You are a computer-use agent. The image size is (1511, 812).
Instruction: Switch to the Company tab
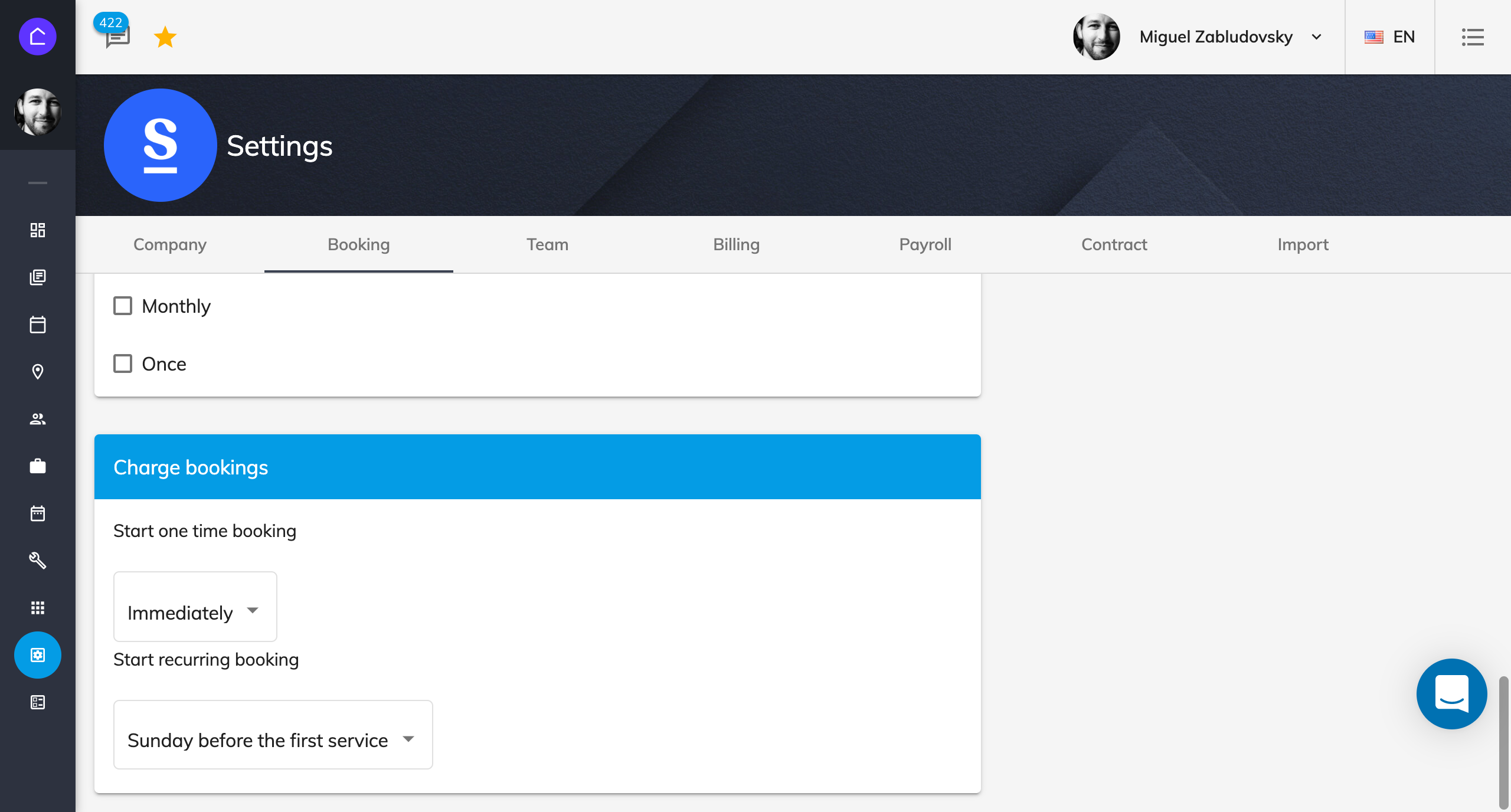pos(170,244)
